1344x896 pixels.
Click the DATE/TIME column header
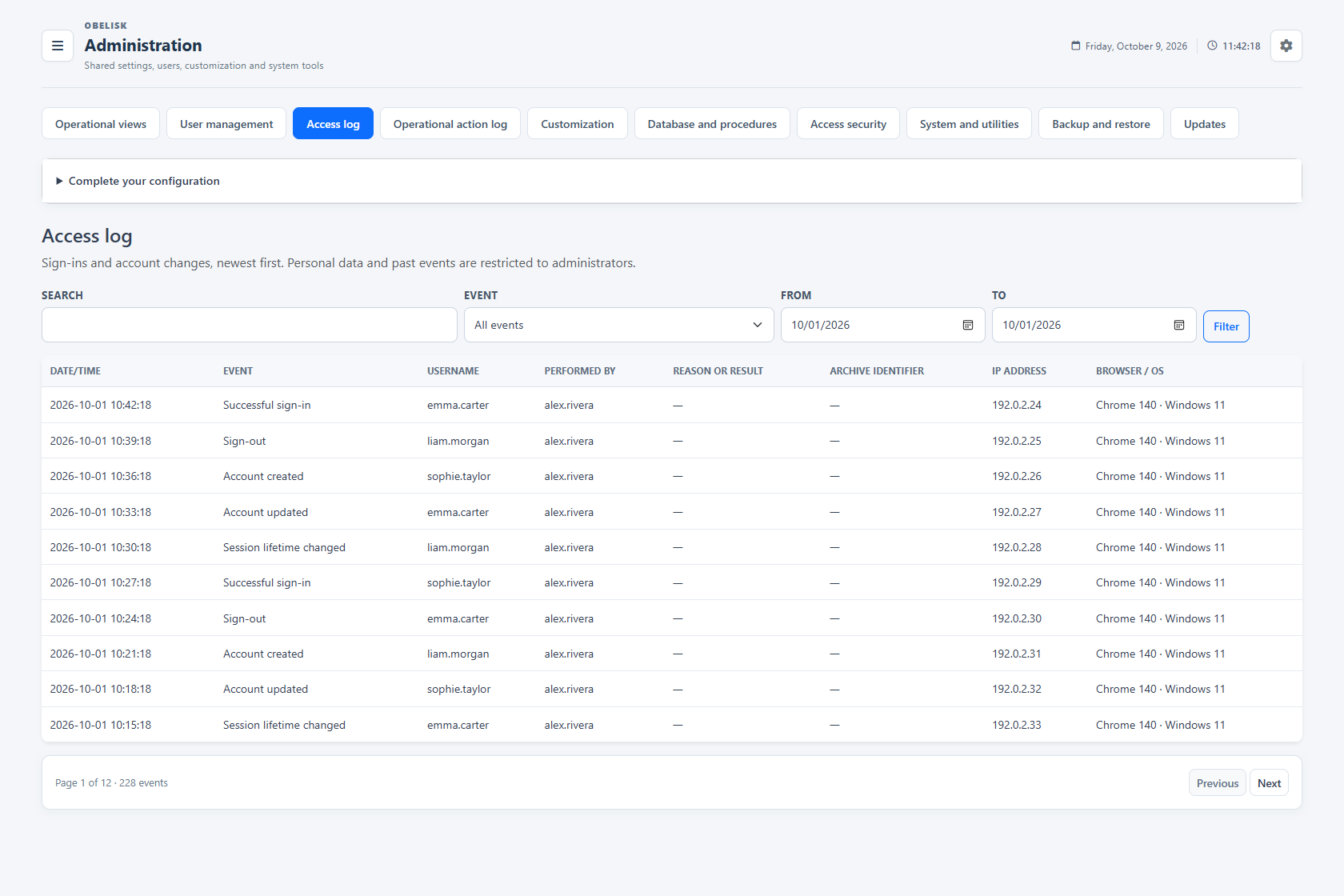click(75, 371)
